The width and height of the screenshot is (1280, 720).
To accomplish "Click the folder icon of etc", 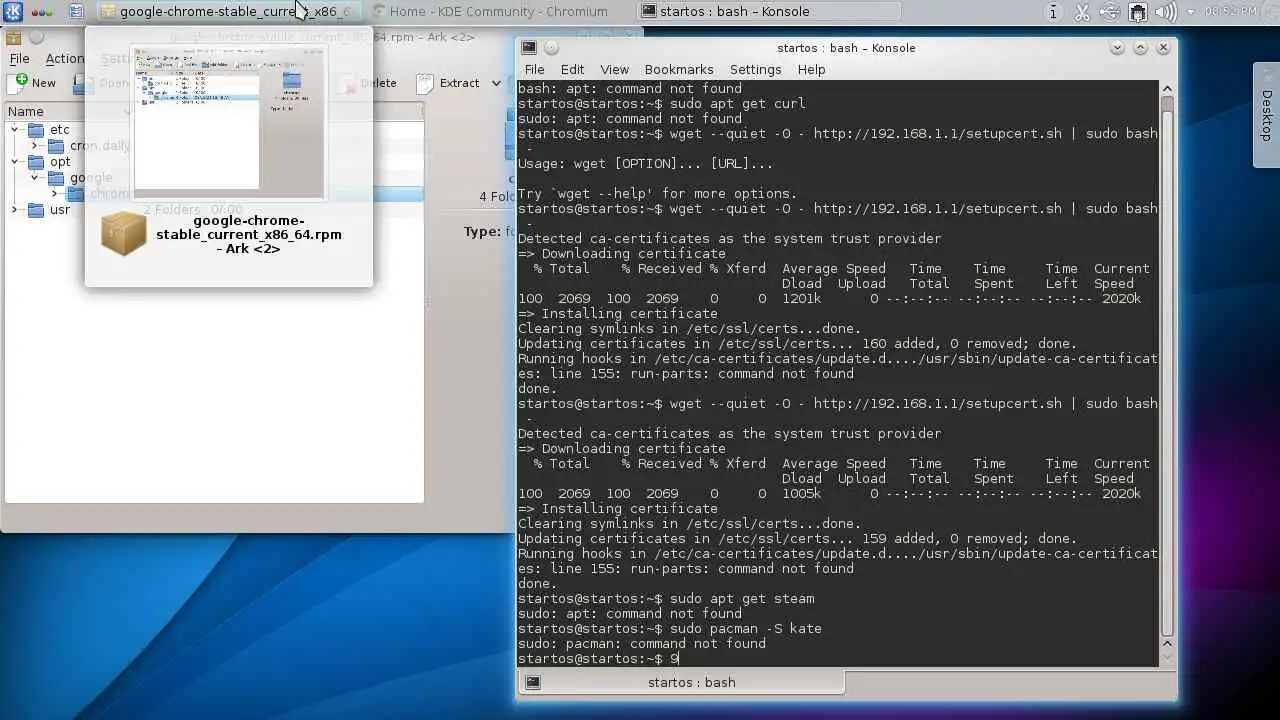I will pyautogui.click(x=36, y=130).
